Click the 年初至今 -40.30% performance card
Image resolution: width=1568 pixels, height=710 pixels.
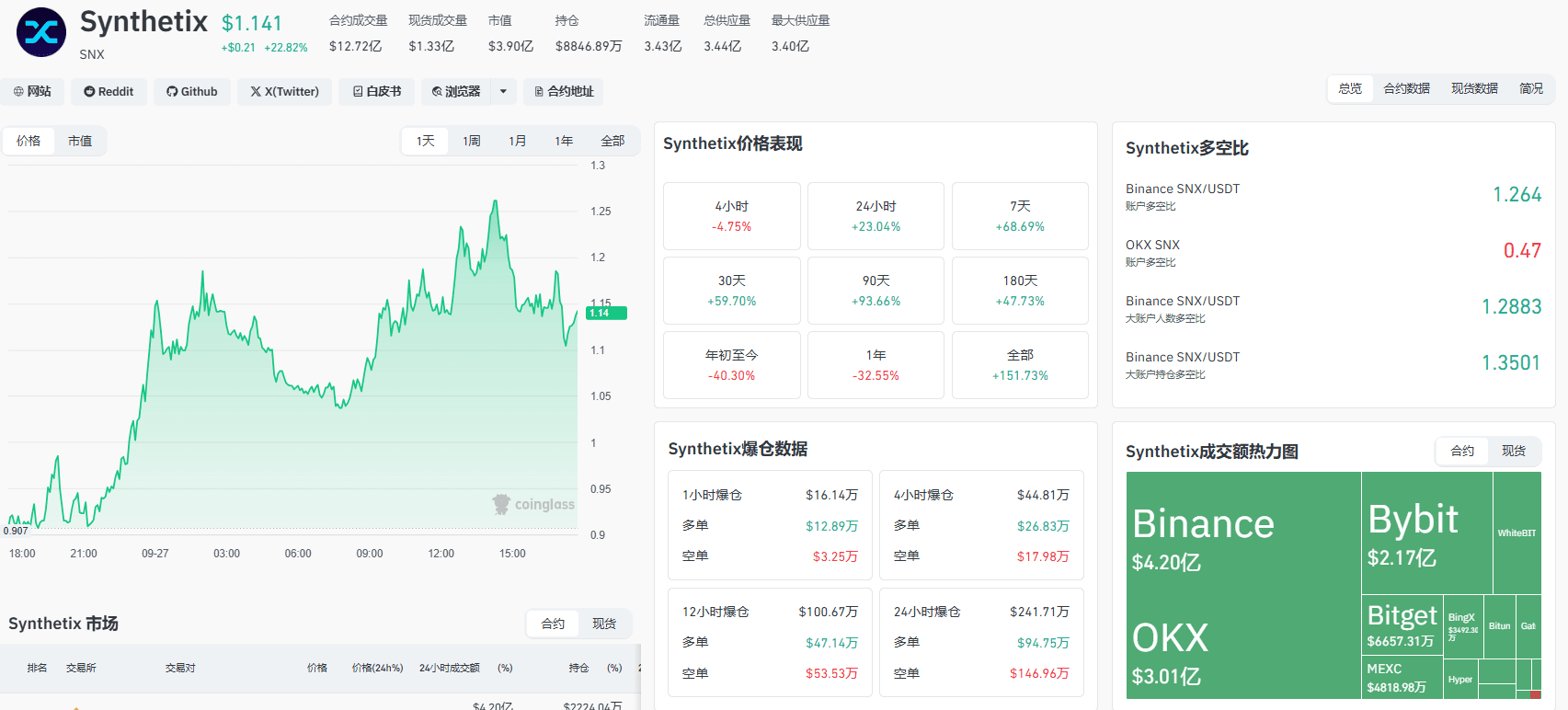(x=732, y=365)
